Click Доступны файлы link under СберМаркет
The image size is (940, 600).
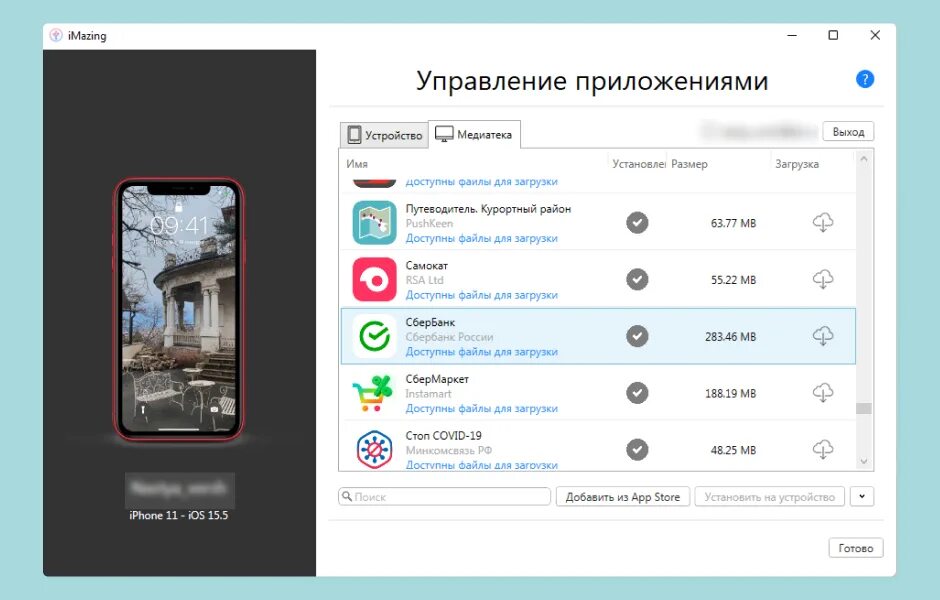(481, 408)
